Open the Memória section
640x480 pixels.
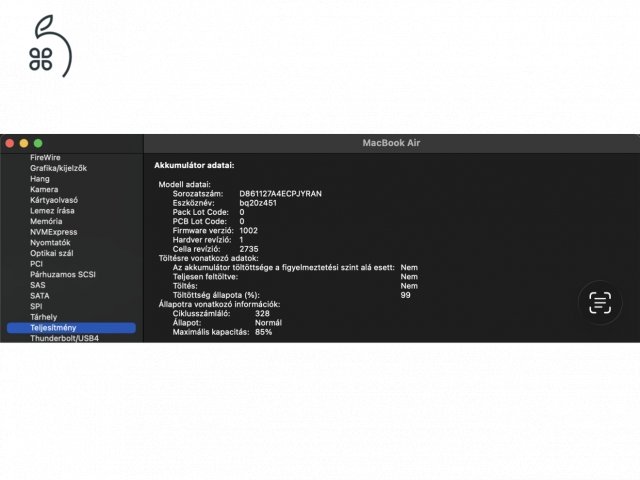[x=46, y=221]
